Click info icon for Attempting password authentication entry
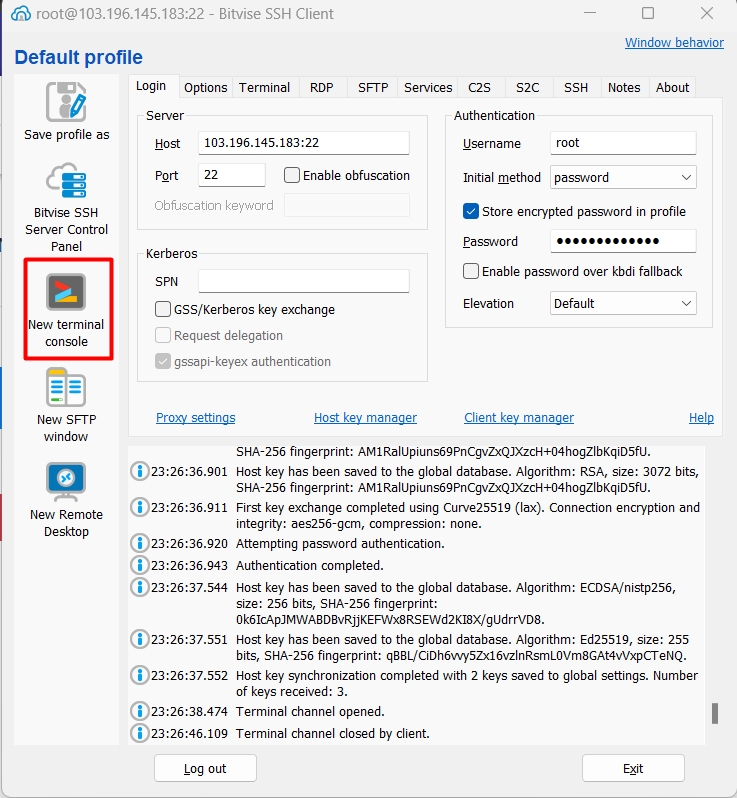Viewport: 737px width, 798px height. click(x=139, y=544)
